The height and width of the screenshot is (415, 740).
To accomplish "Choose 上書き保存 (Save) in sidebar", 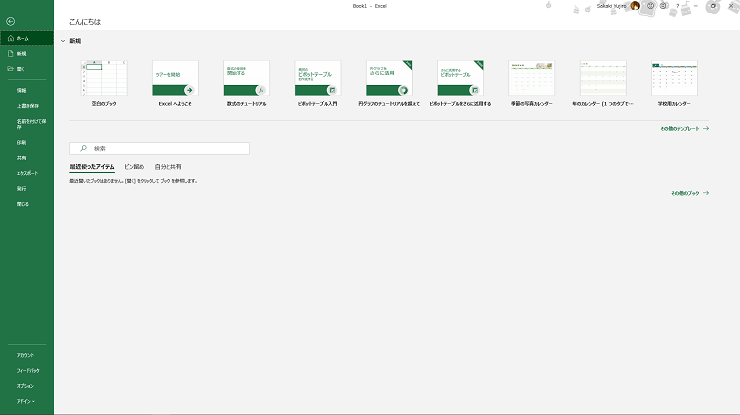I will [x=27, y=106].
